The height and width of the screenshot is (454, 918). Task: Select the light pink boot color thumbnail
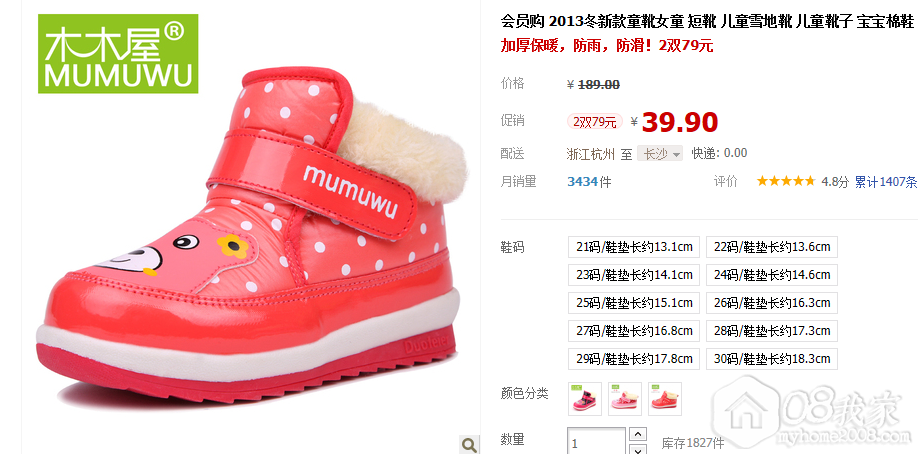(x=625, y=399)
